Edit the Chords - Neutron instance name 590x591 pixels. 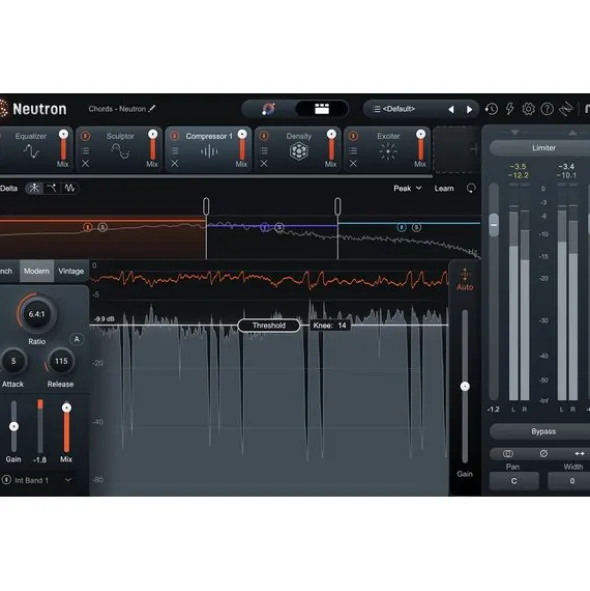(152, 109)
